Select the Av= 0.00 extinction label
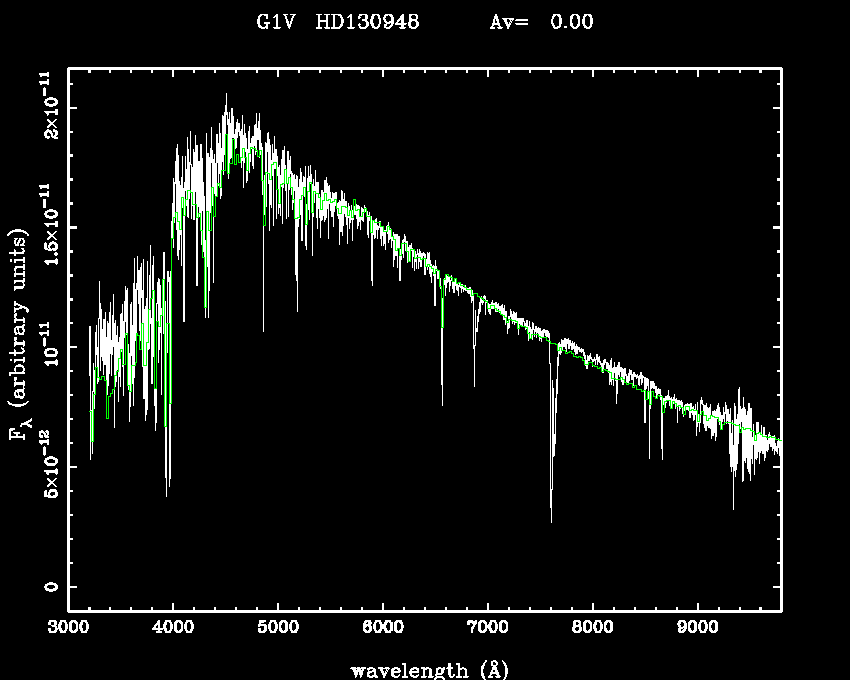Screen dimensions: 850x680 point(541,22)
